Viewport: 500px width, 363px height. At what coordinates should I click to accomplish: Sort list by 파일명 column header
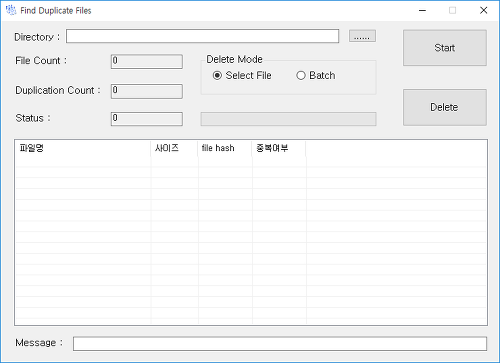(83, 148)
